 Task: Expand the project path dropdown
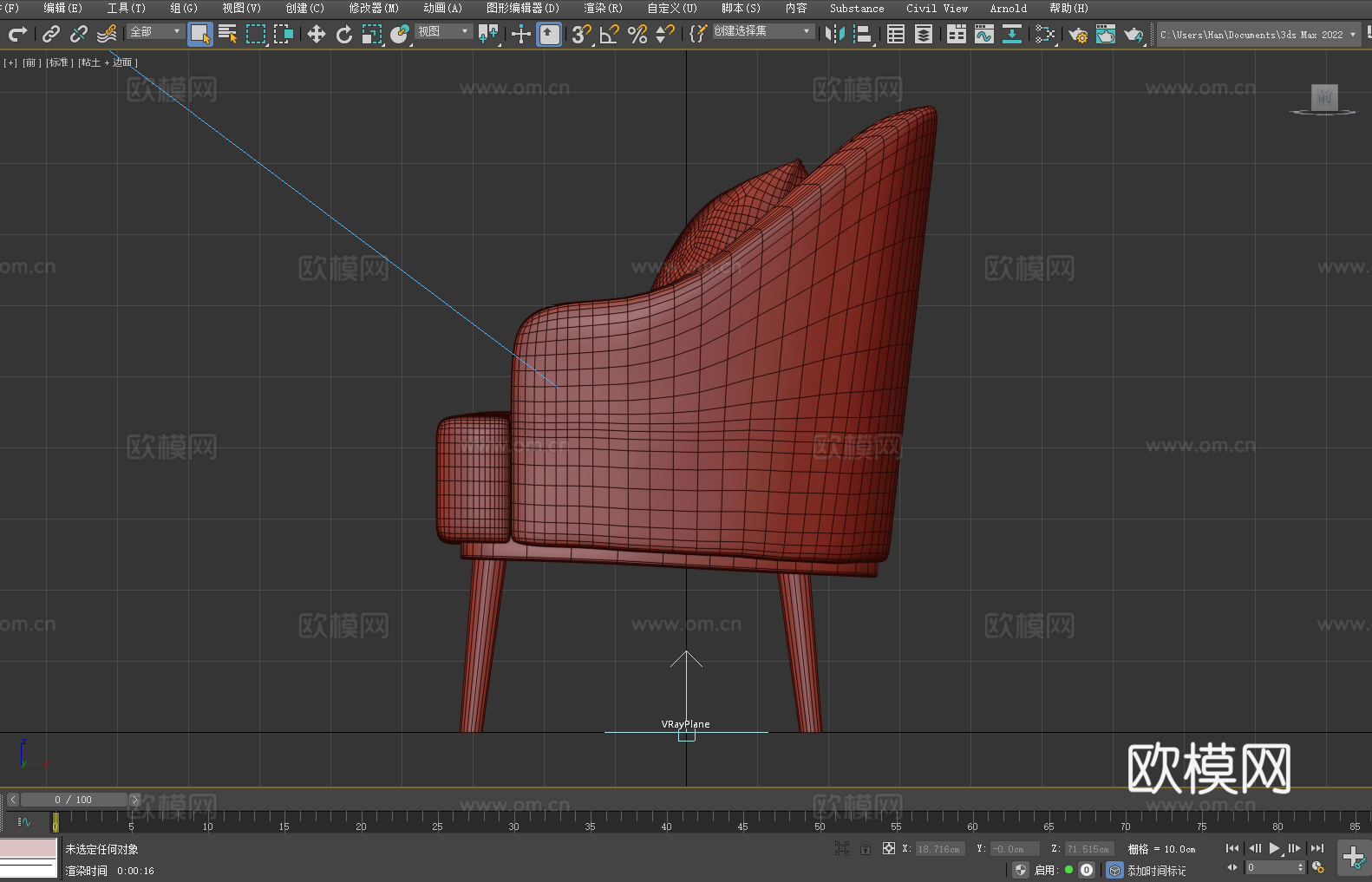1352,35
